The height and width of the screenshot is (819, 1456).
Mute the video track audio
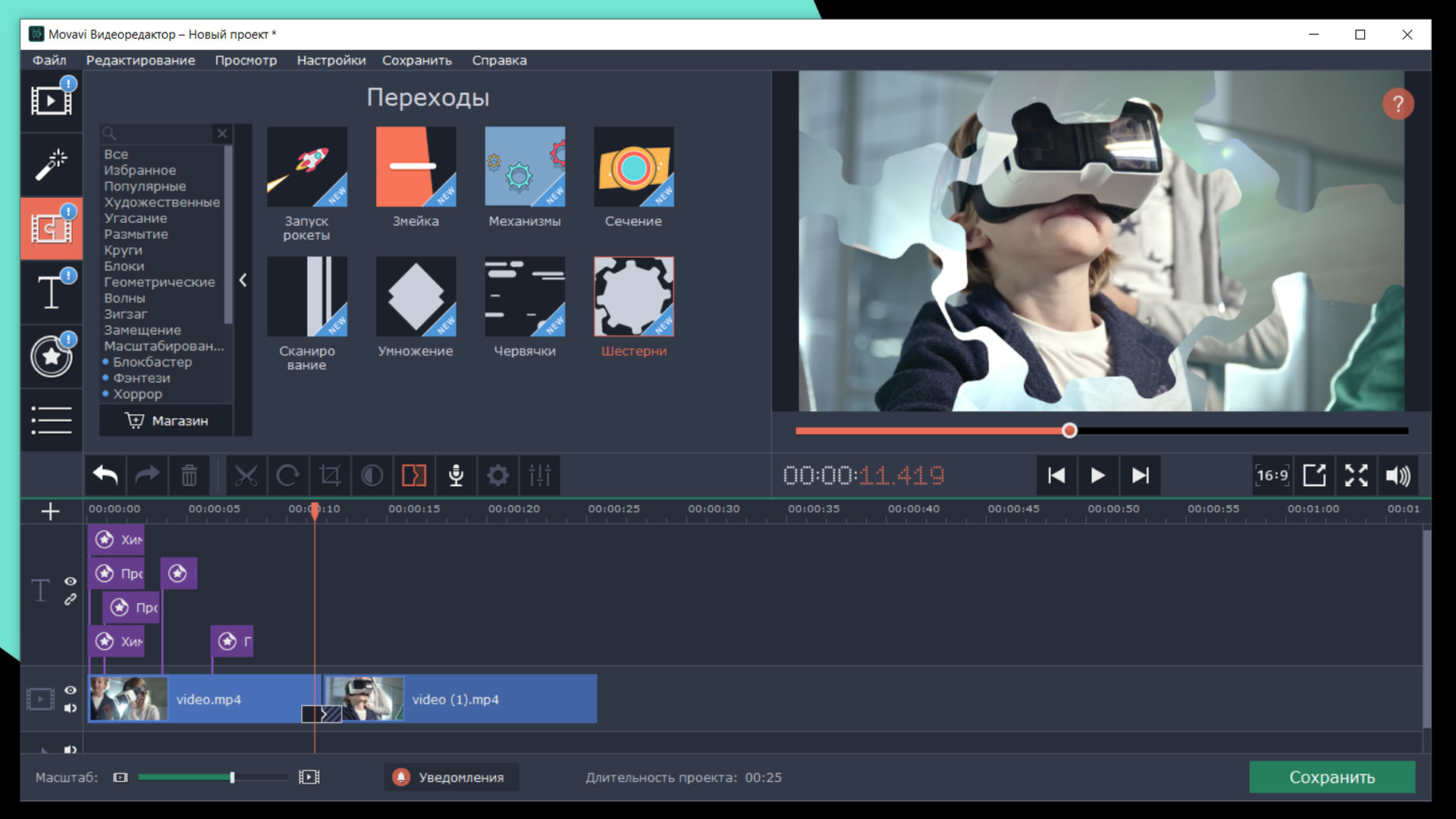[x=71, y=708]
